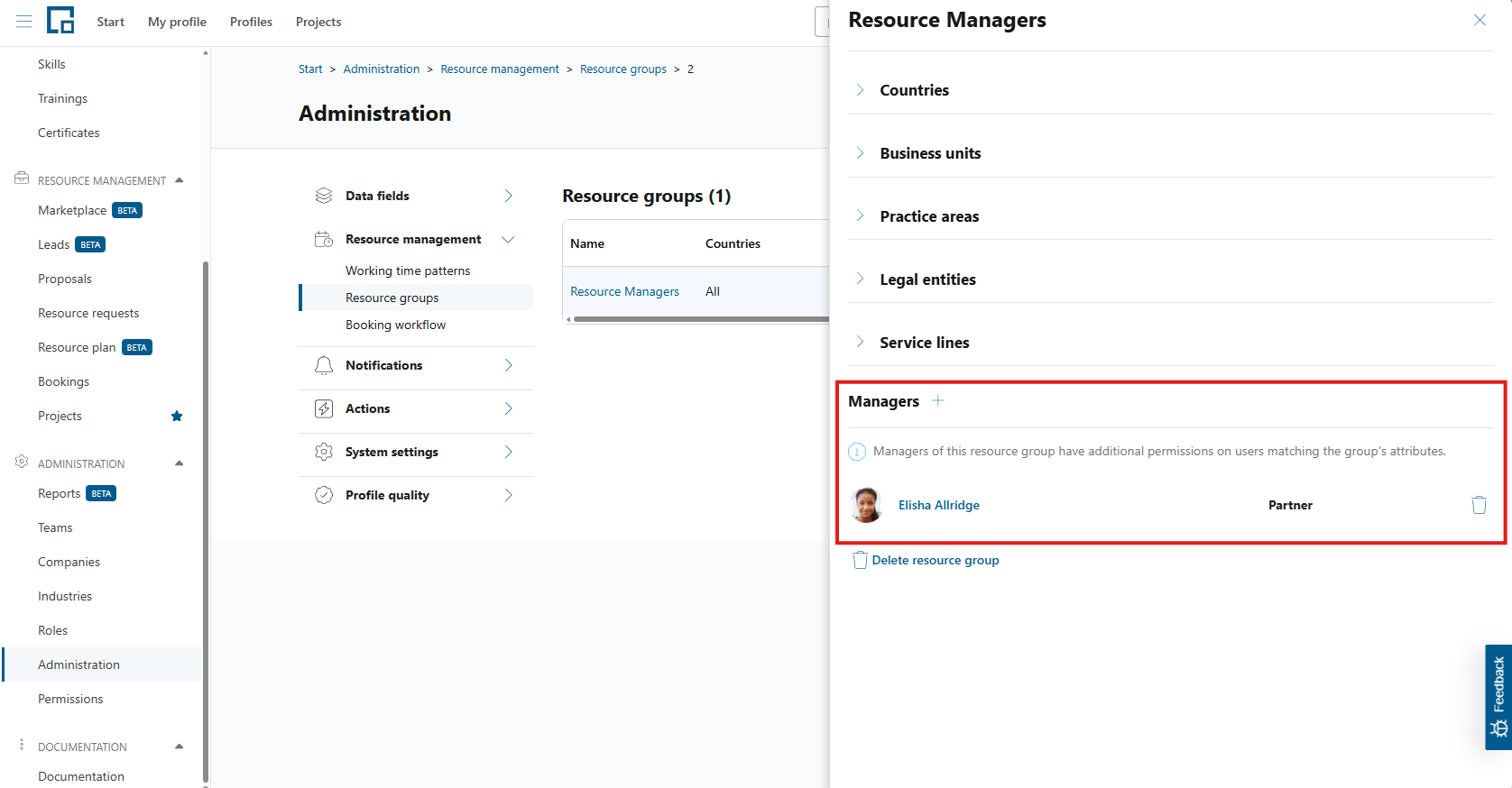Open the Start top menu
Image resolution: width=1512 pixels, height=788 pixels.
111,22
